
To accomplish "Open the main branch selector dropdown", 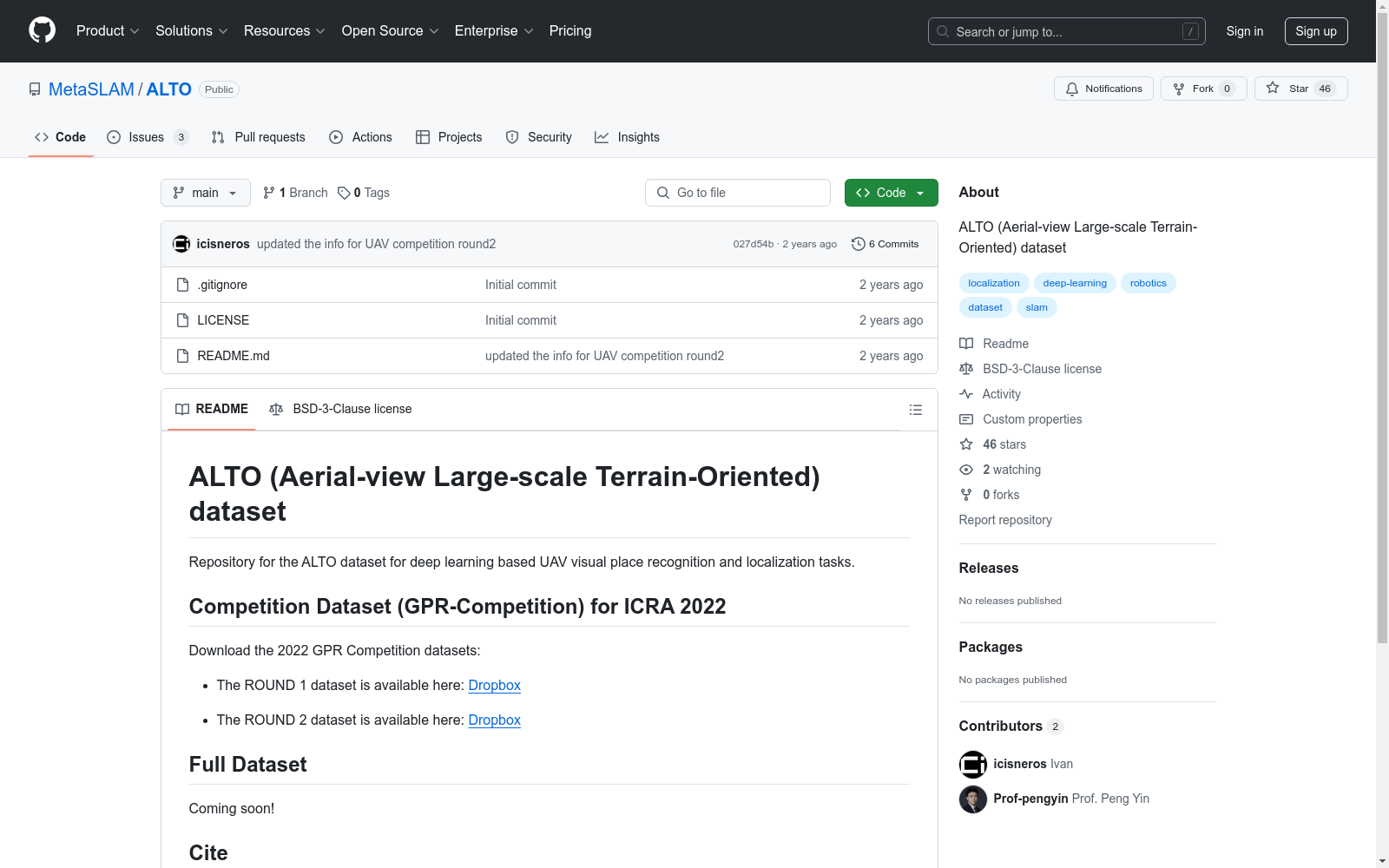I will [206, 193].
